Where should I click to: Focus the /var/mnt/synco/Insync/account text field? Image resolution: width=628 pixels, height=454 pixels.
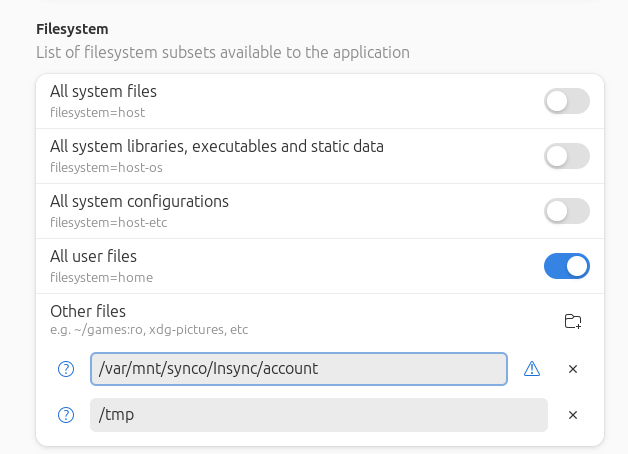[x=298, y=369]
